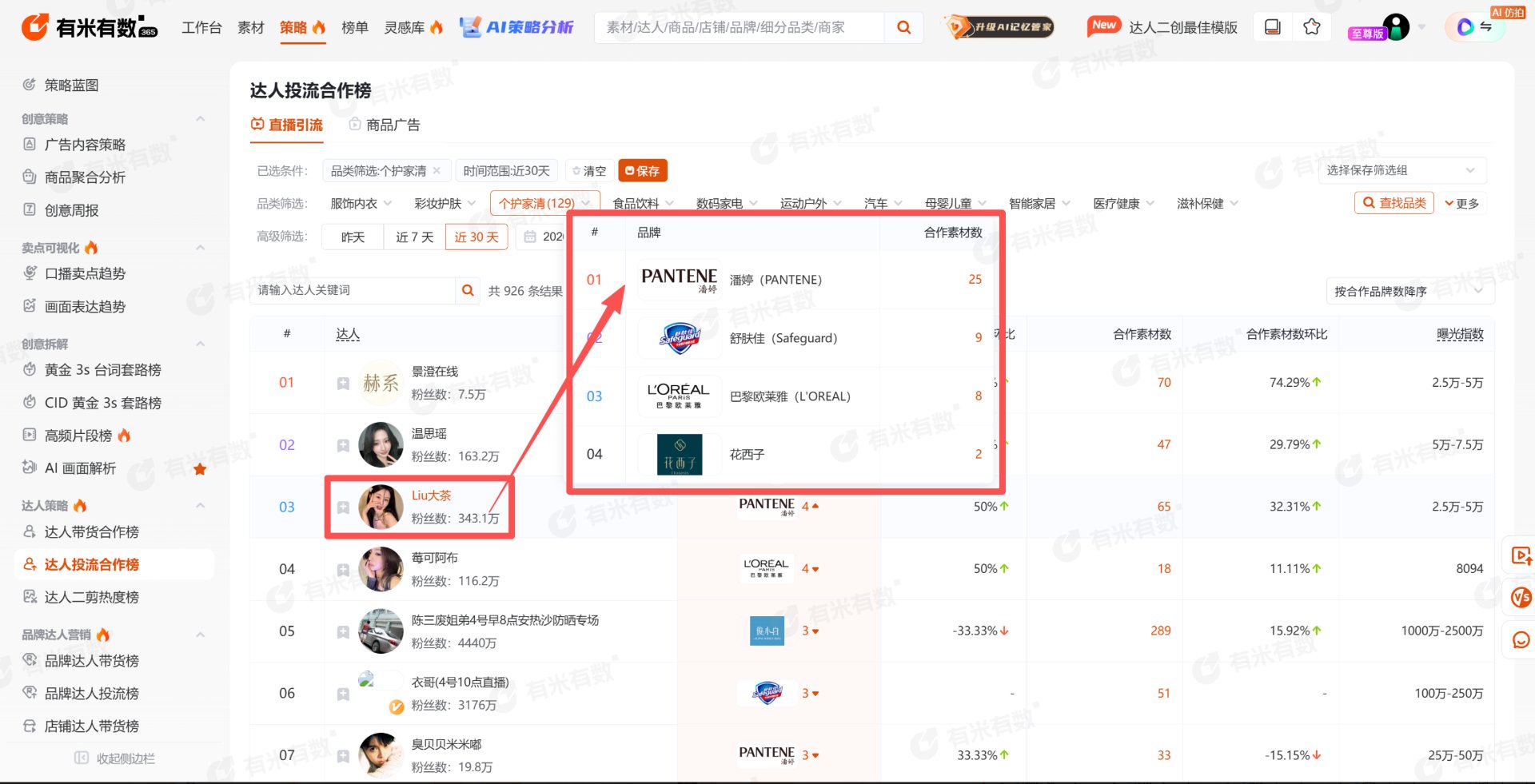Bookmark the Liu大茶 row
Viewport: 1535px width, 784px height.
[x=343, y=507]
